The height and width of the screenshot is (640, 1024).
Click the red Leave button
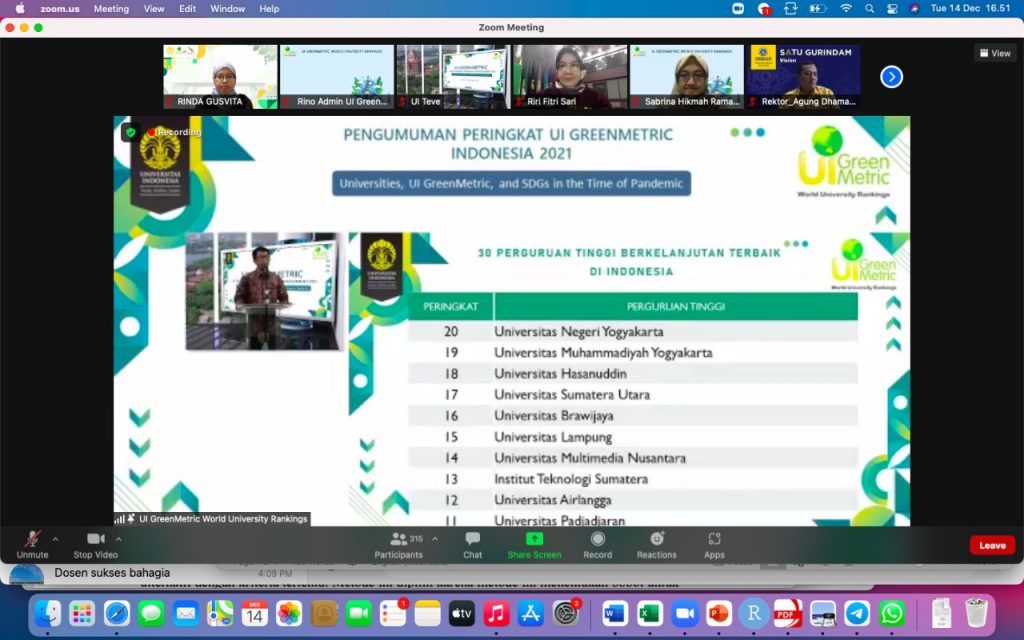[992, 545]
